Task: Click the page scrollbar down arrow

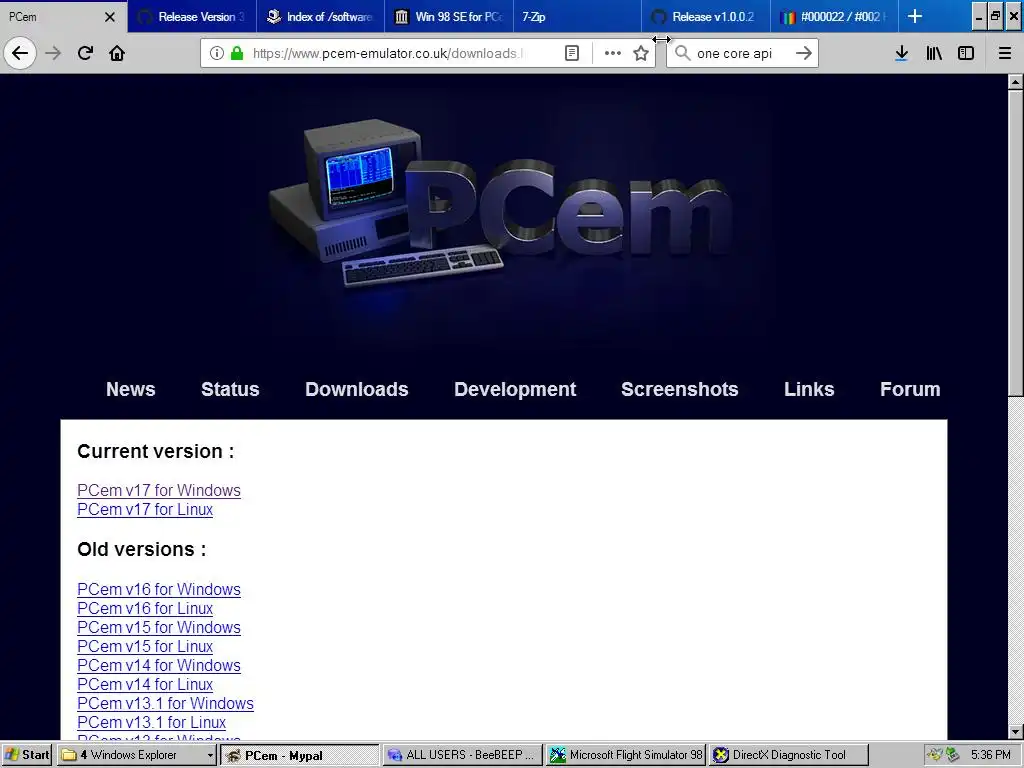Action: (x=1015, y=732)
